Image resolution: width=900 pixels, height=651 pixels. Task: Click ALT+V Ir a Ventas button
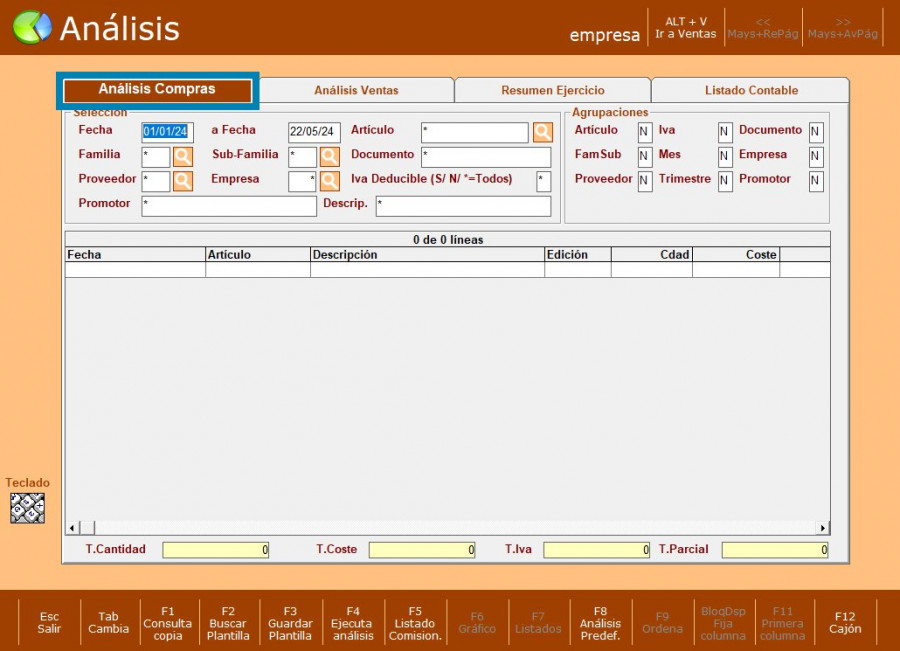pos(685,28)
